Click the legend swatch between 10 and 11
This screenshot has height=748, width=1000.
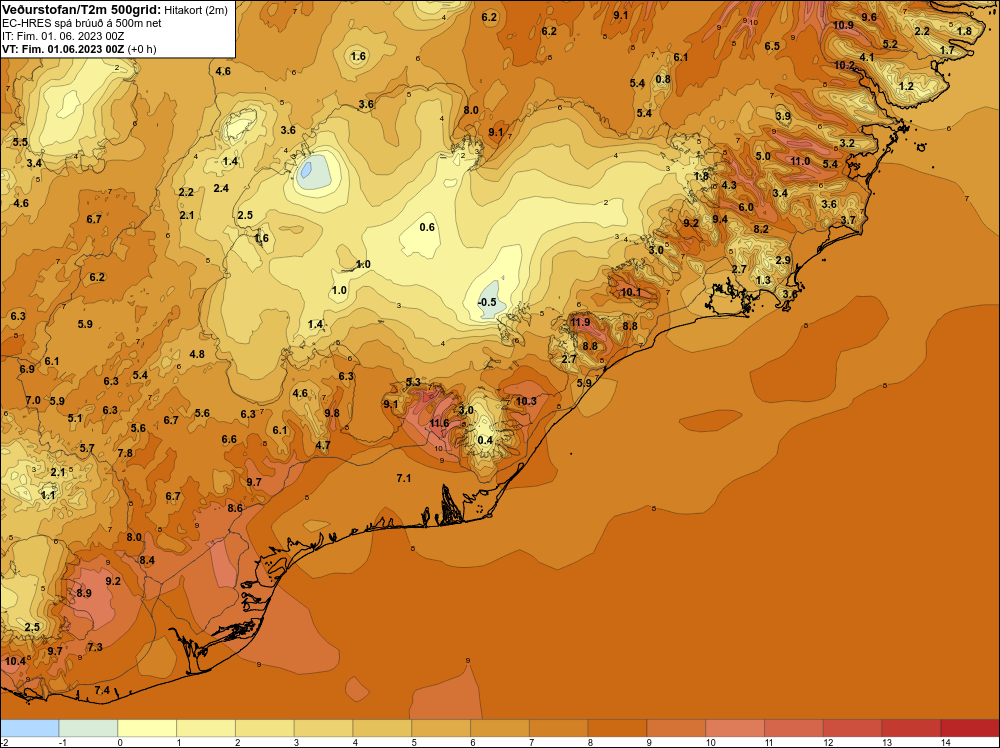735,728
